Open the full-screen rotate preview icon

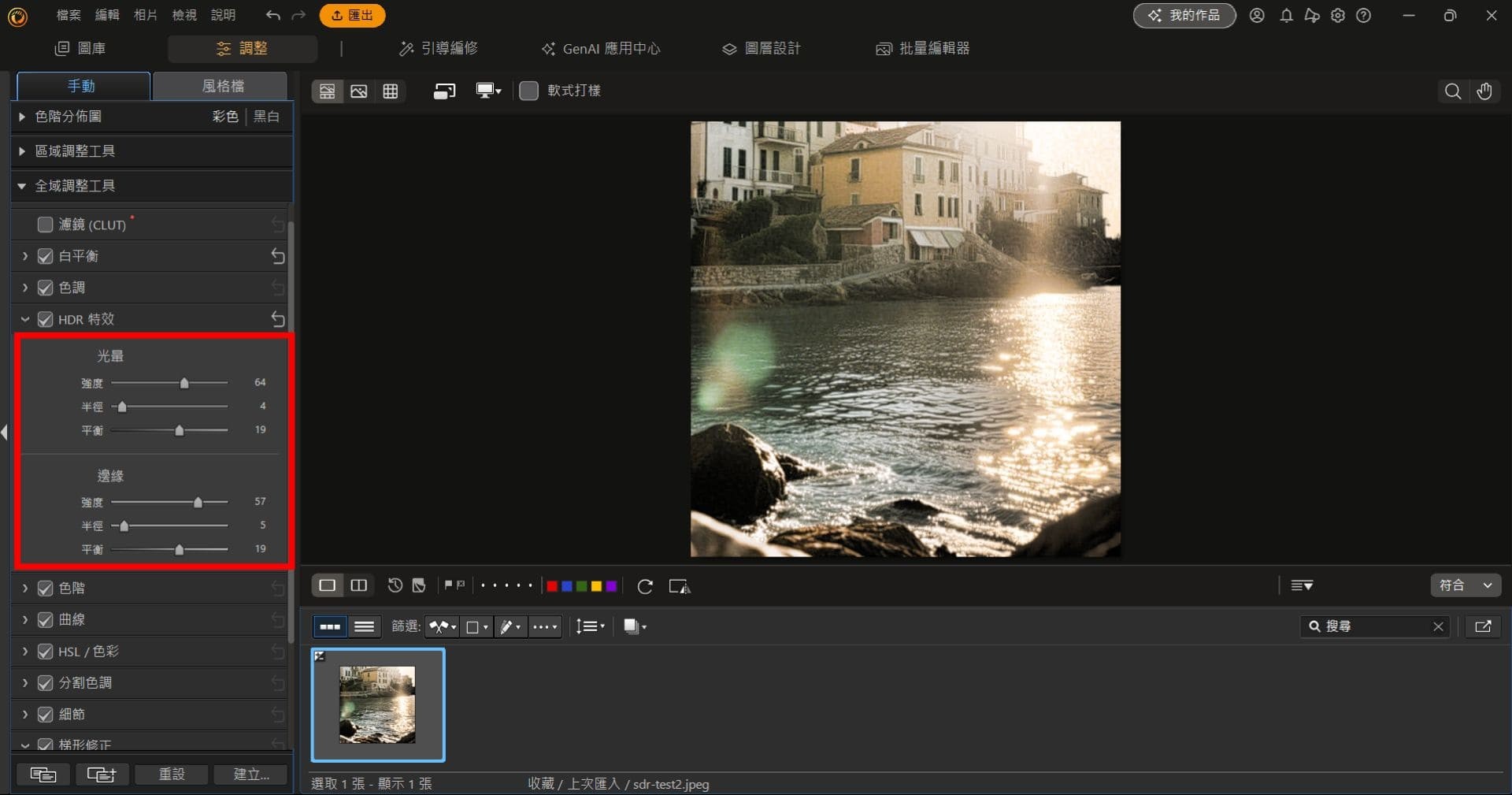pyautogui.click(x=443, y=91)
